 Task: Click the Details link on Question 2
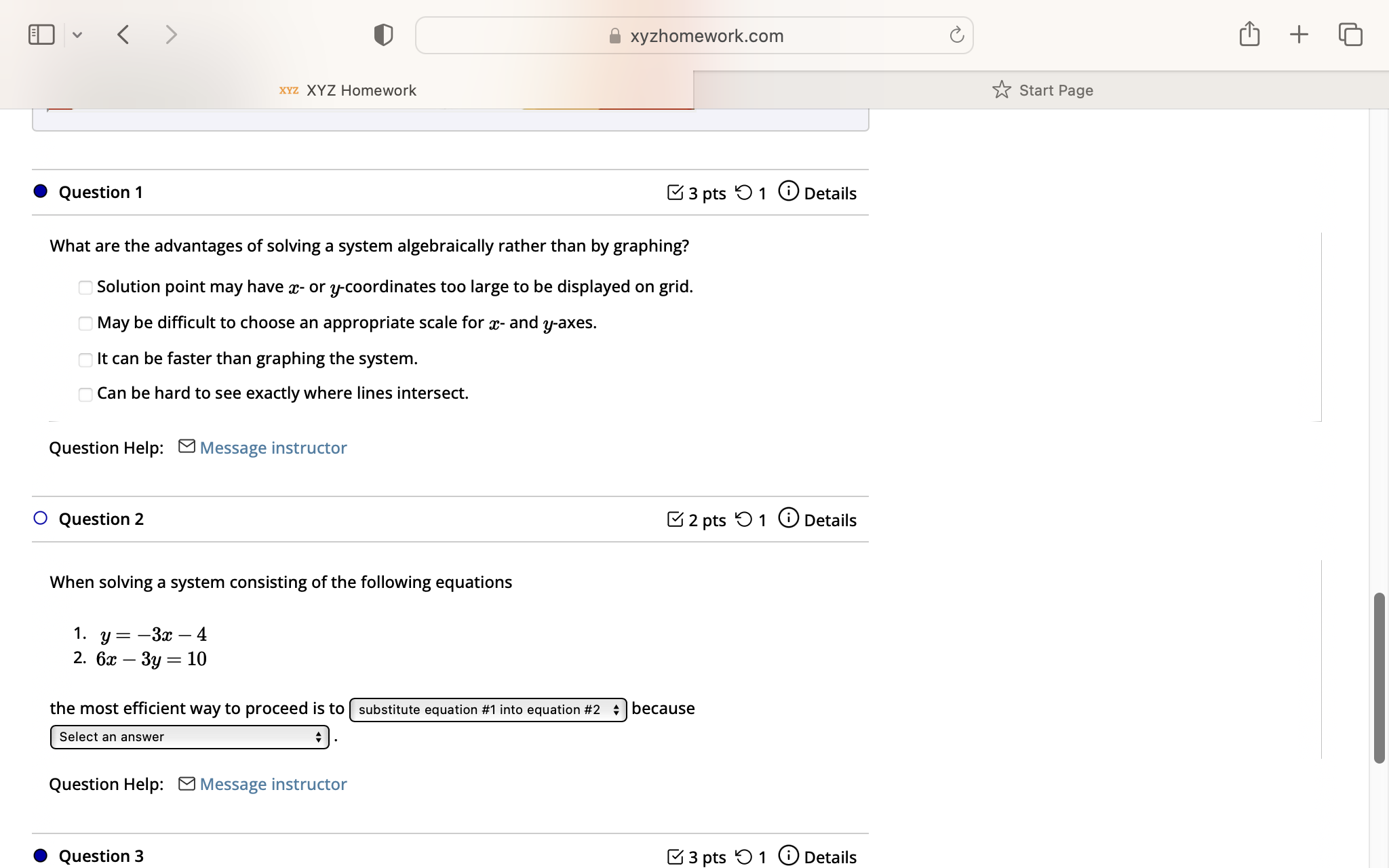pyautogui.click(x=830, y=519)
